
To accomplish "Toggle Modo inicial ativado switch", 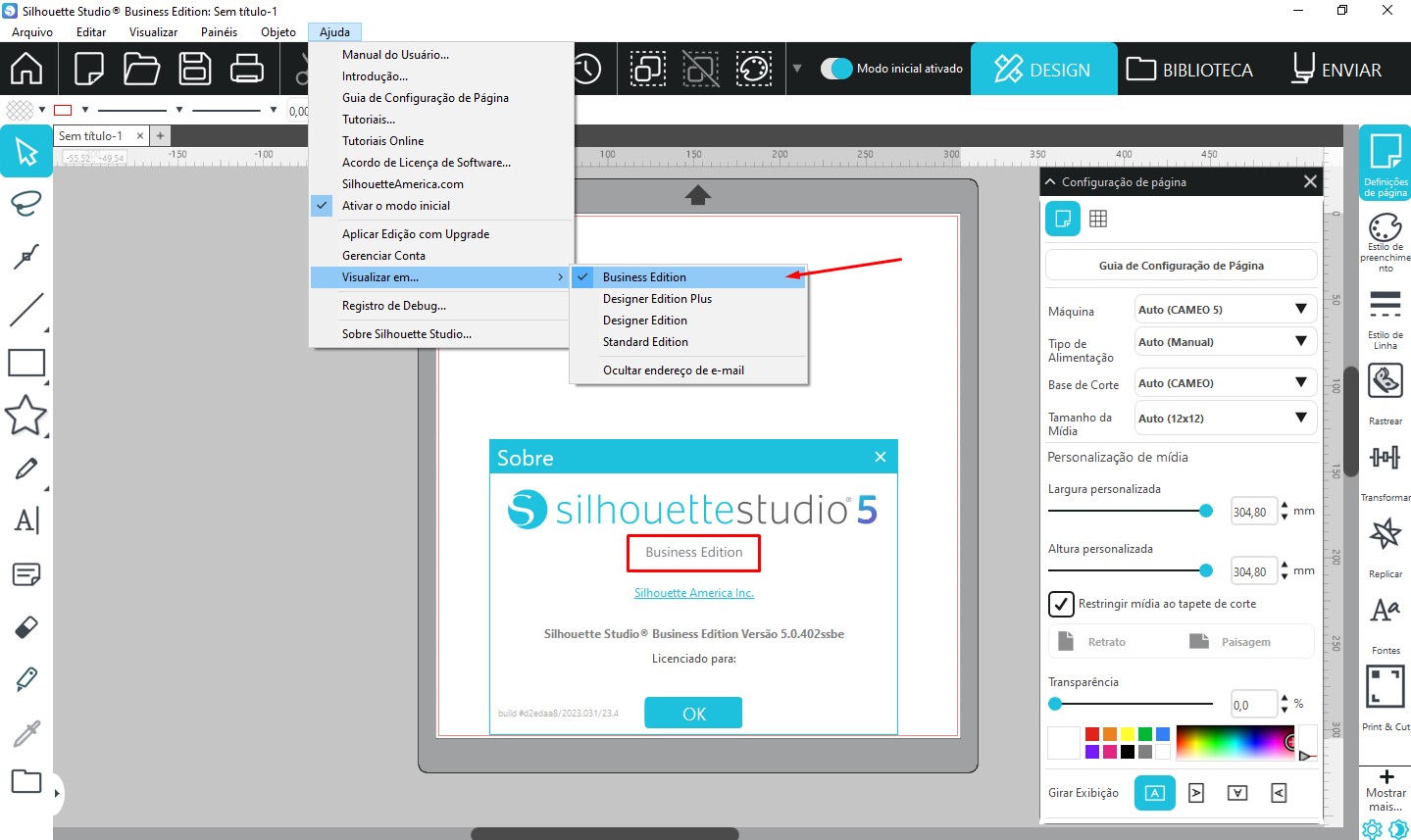I will click(836, 69).
